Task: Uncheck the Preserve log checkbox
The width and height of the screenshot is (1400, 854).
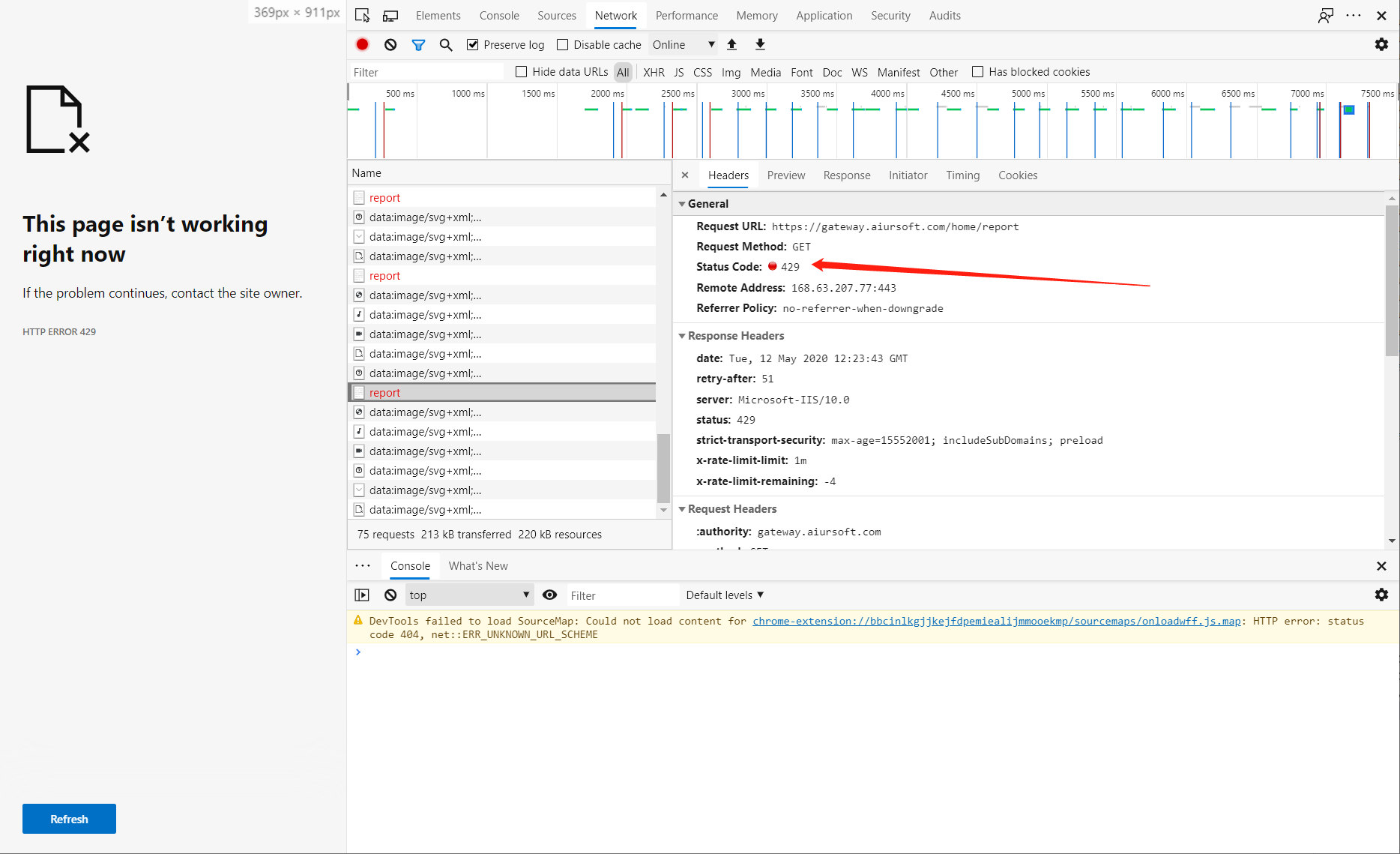Action: pyautogui.click(x=473, y=45)
